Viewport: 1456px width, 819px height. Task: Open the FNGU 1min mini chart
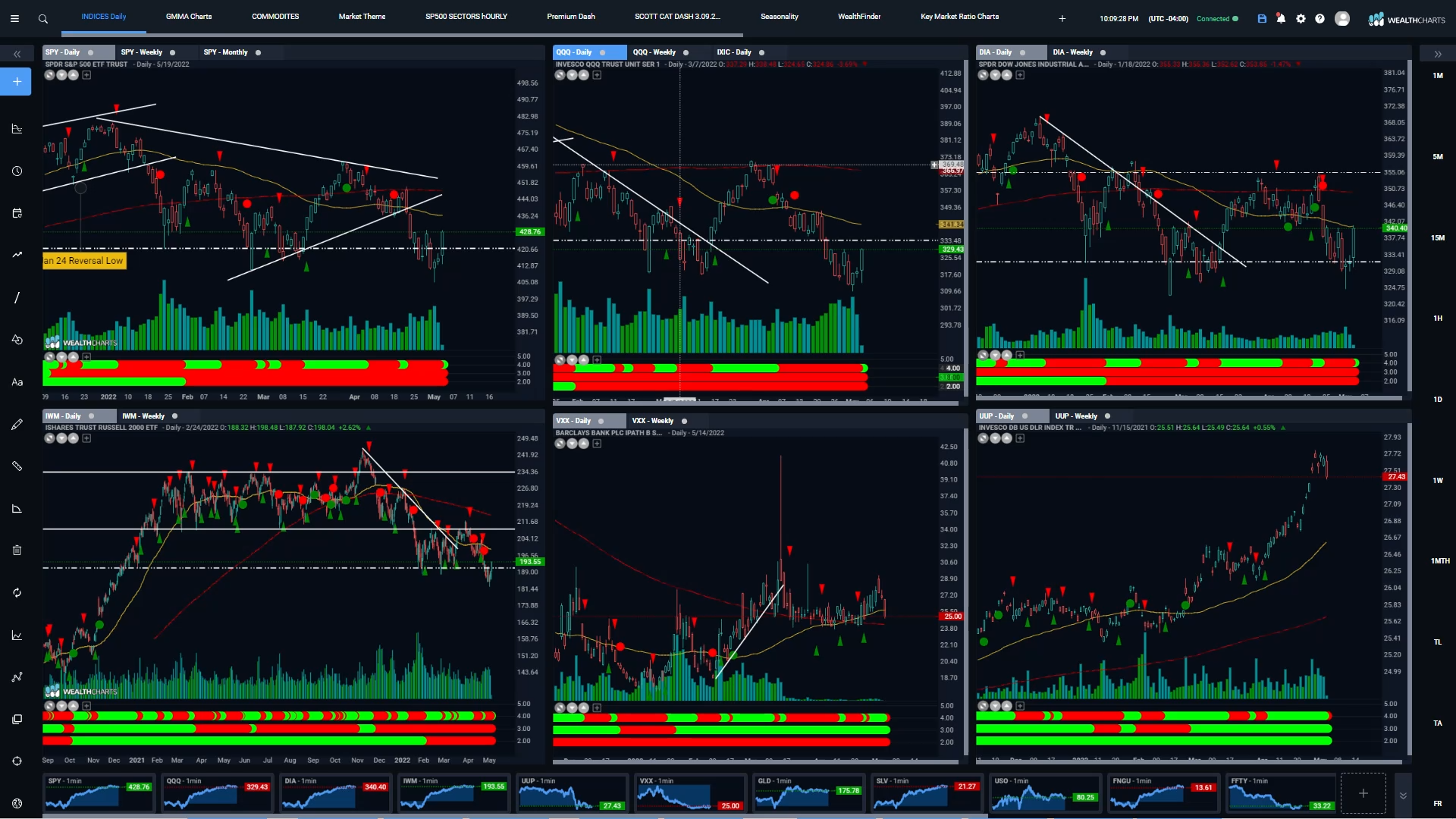pos(1163,793)
